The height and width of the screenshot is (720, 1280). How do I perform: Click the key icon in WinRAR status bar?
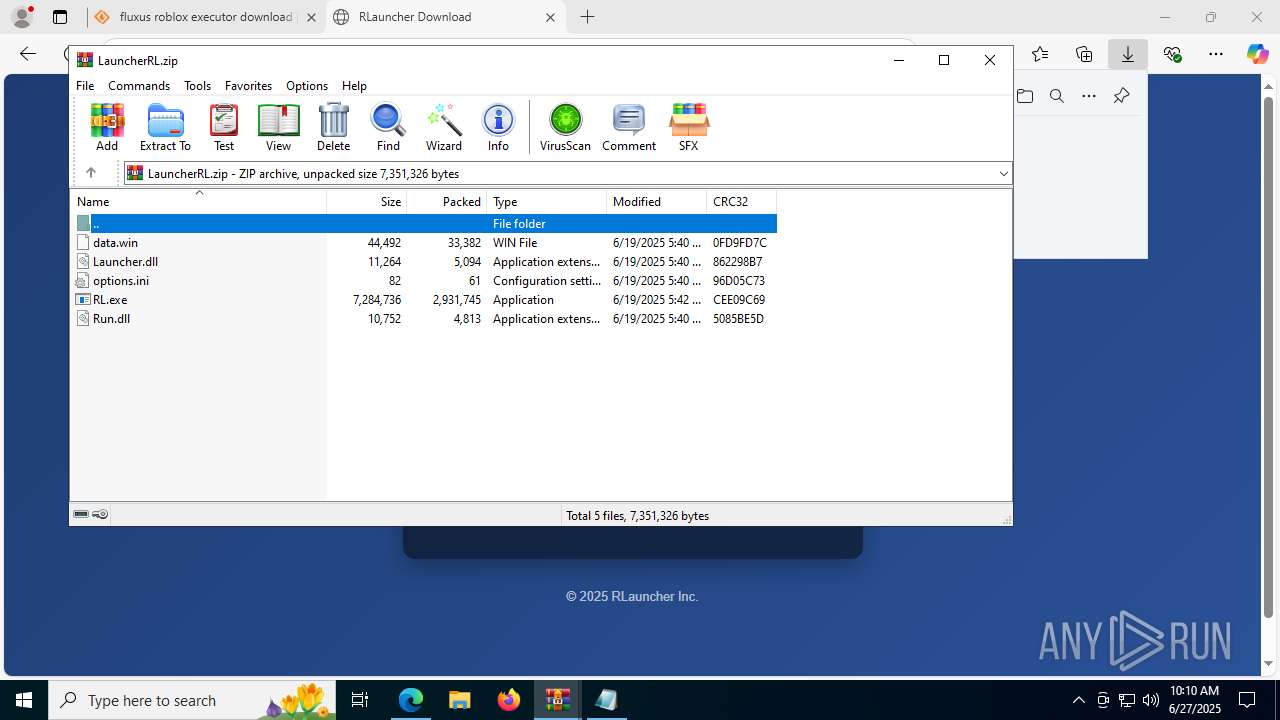coord(100,515)
